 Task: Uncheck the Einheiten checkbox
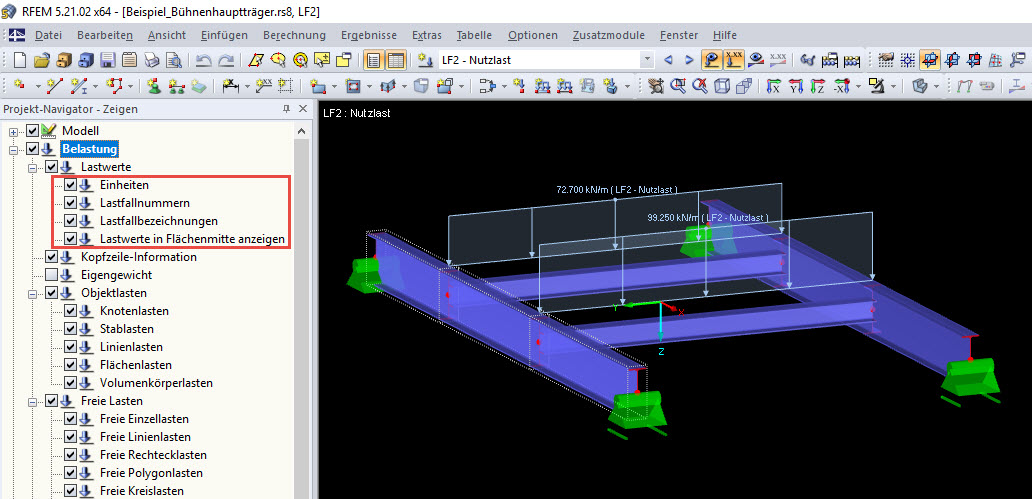point(71,185)
